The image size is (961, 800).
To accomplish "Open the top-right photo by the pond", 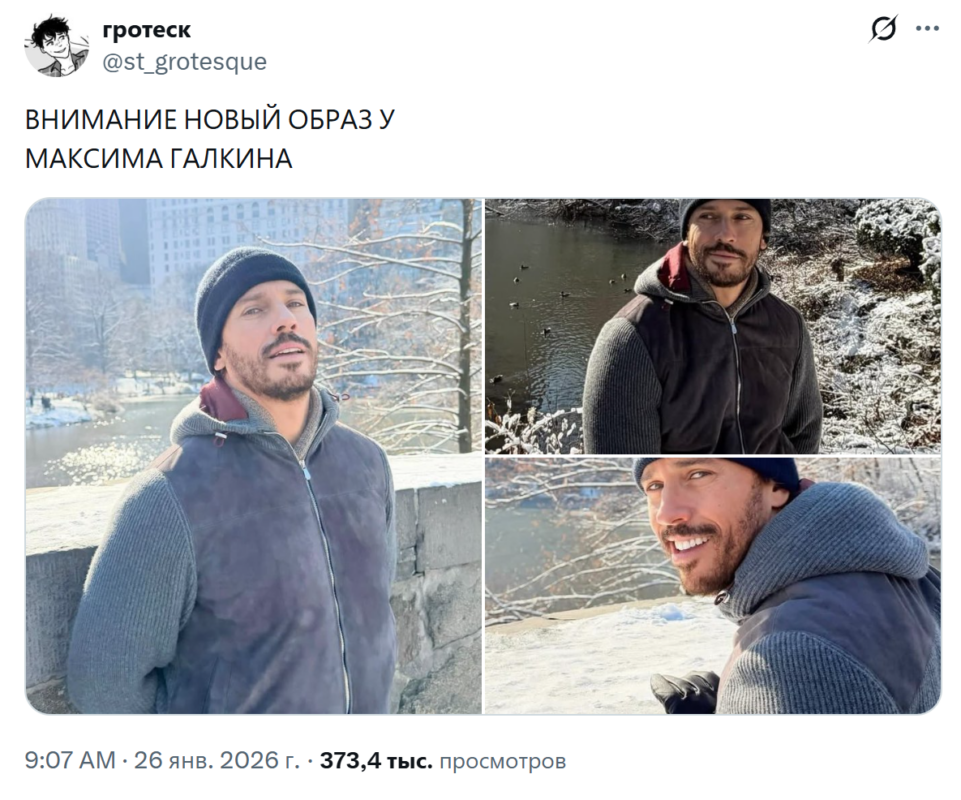I will click(713, 326).
